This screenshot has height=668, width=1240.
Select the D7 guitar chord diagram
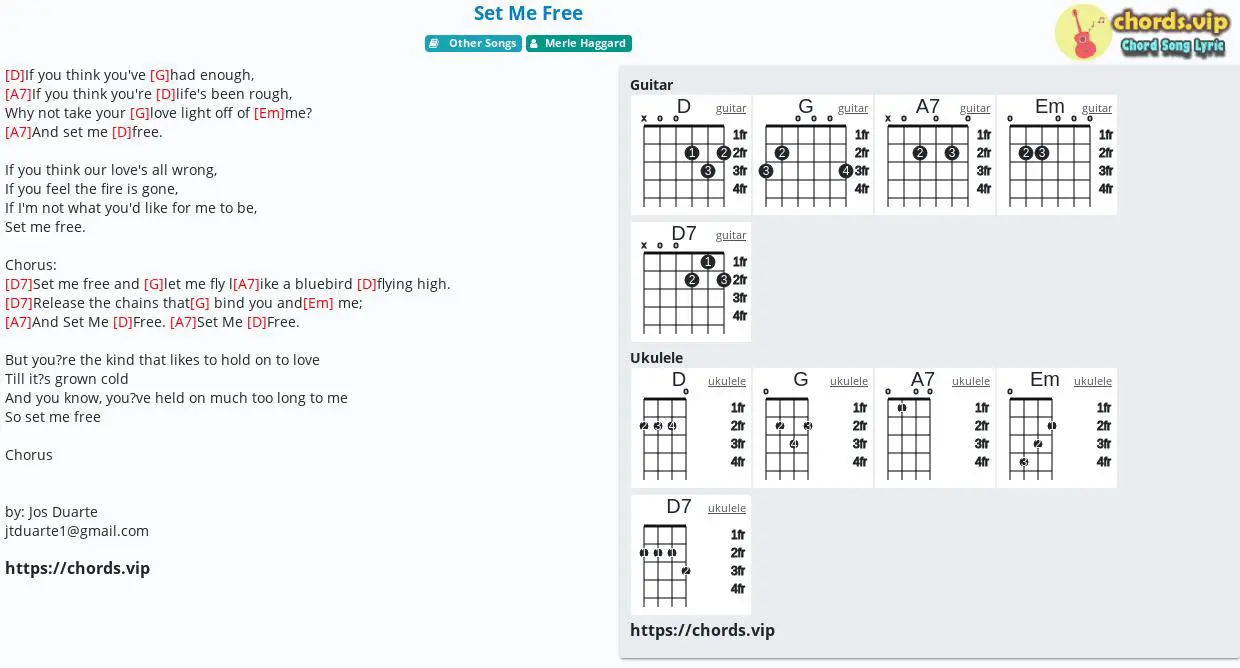click(x=691, y=282)
